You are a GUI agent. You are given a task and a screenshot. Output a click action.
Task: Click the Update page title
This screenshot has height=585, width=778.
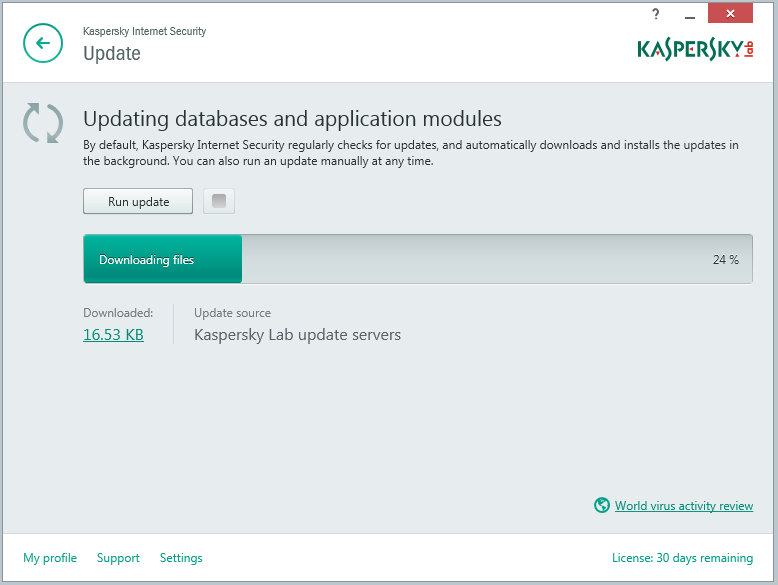click(112, 53)
